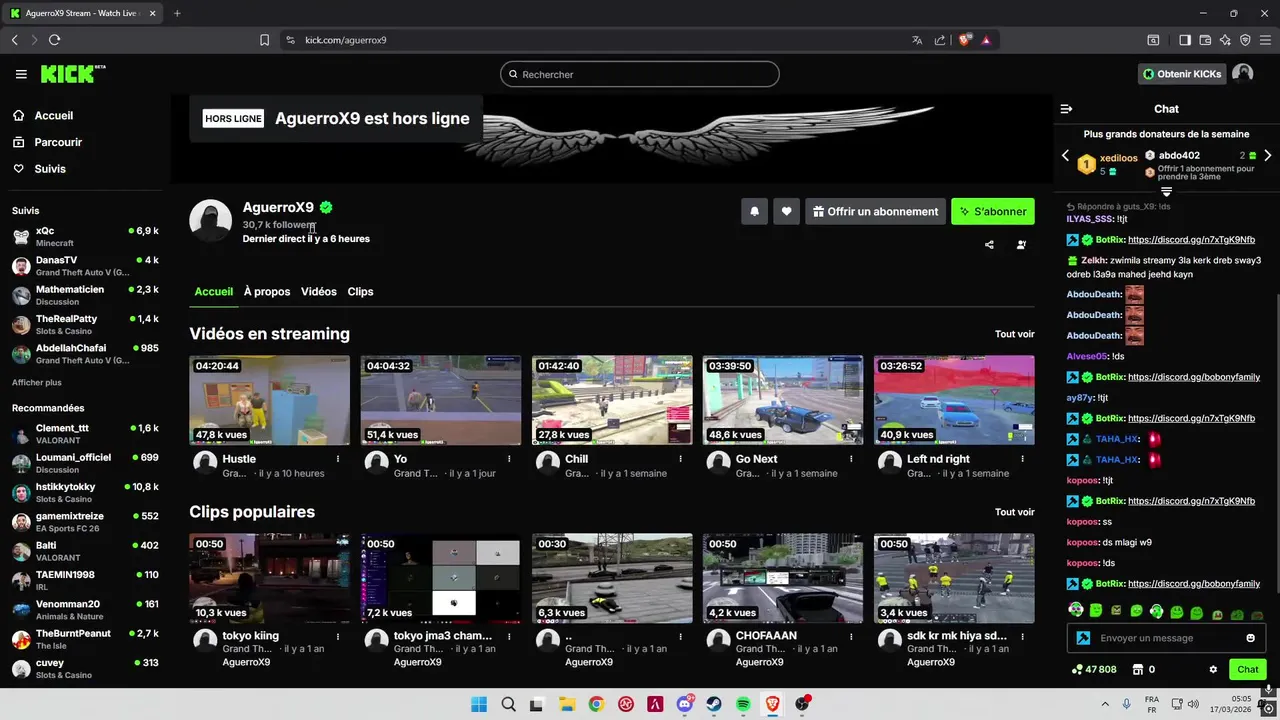Image resolution: width=1280 pixels, height=720 pixels.
Task: Open Brave VPN shield toolbar icon
Action: 1245,40
